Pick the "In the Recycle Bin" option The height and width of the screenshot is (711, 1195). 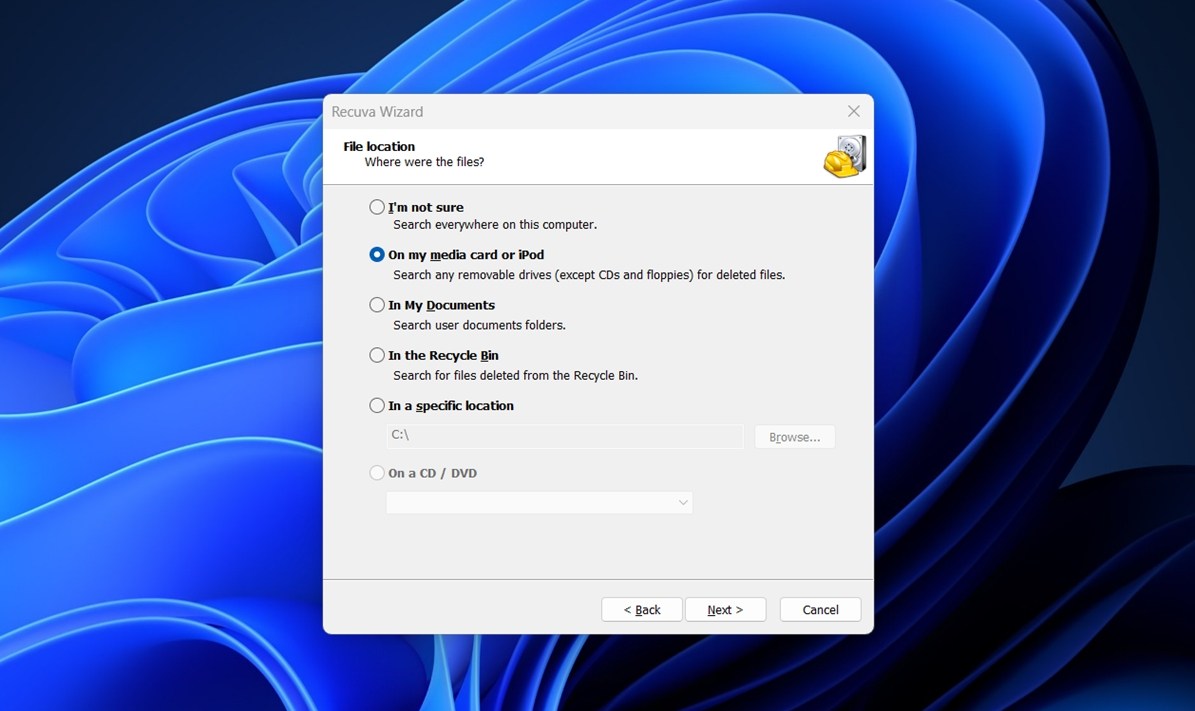(377, 355)
